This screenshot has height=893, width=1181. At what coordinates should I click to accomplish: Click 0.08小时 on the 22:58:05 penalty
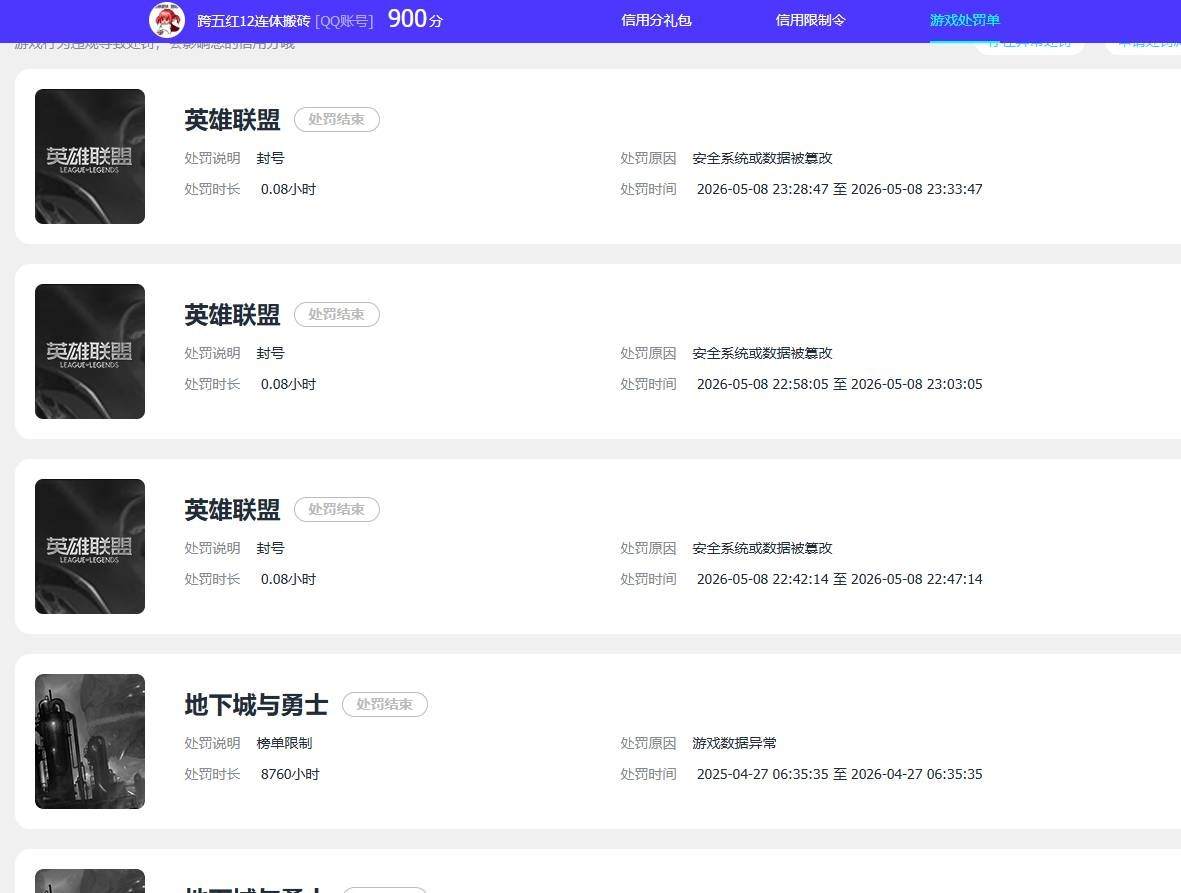point(288,384)
